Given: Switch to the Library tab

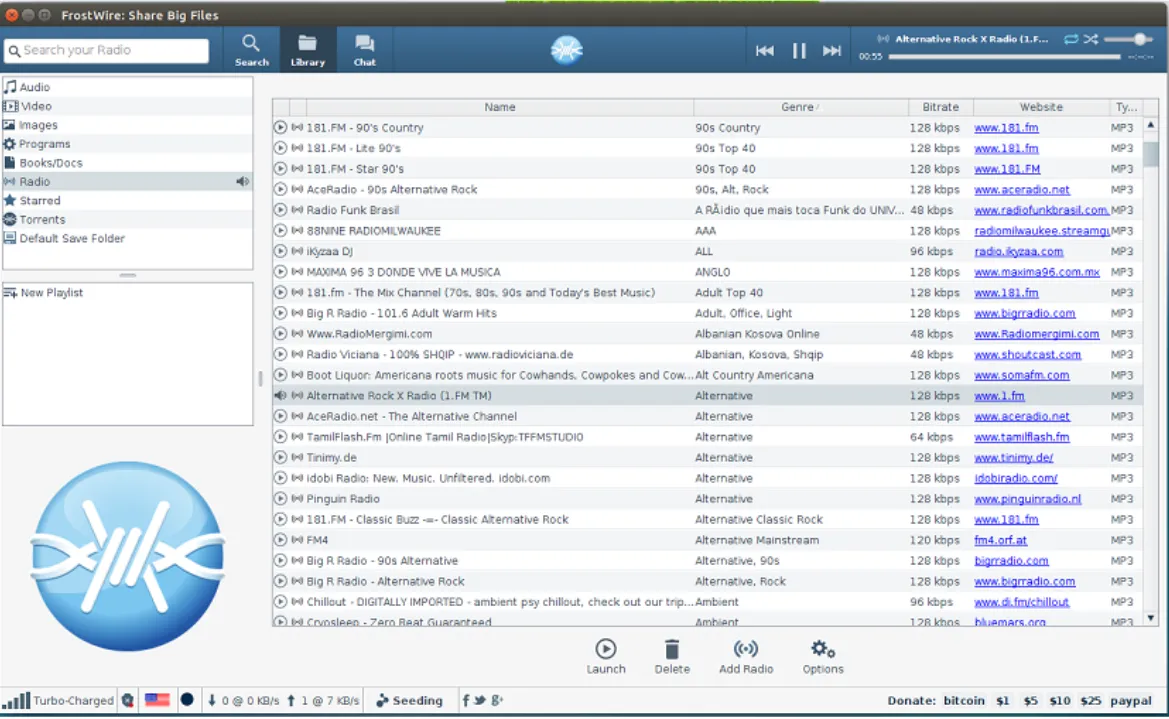Looking at the screenshot, I should 307,49.
